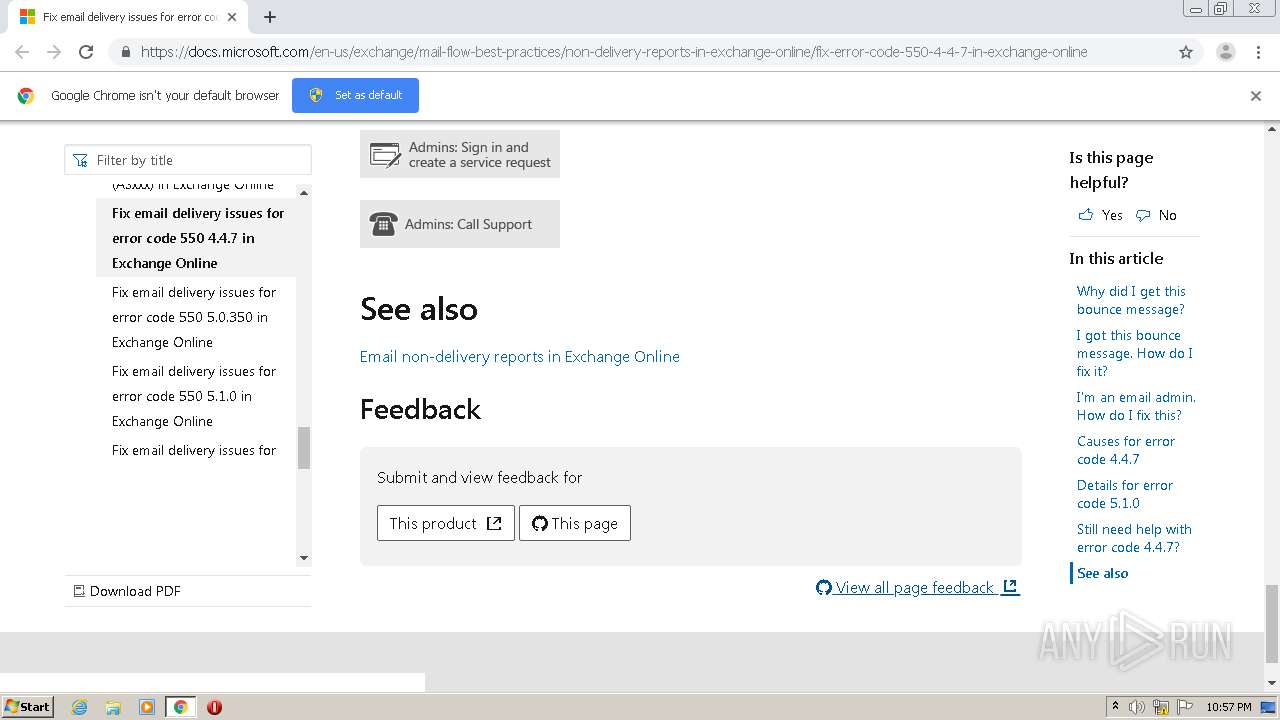Jump to I'm an email admin section
Image resolution: width=1280 pixels, height=720 pixels.
point(1136,406)
